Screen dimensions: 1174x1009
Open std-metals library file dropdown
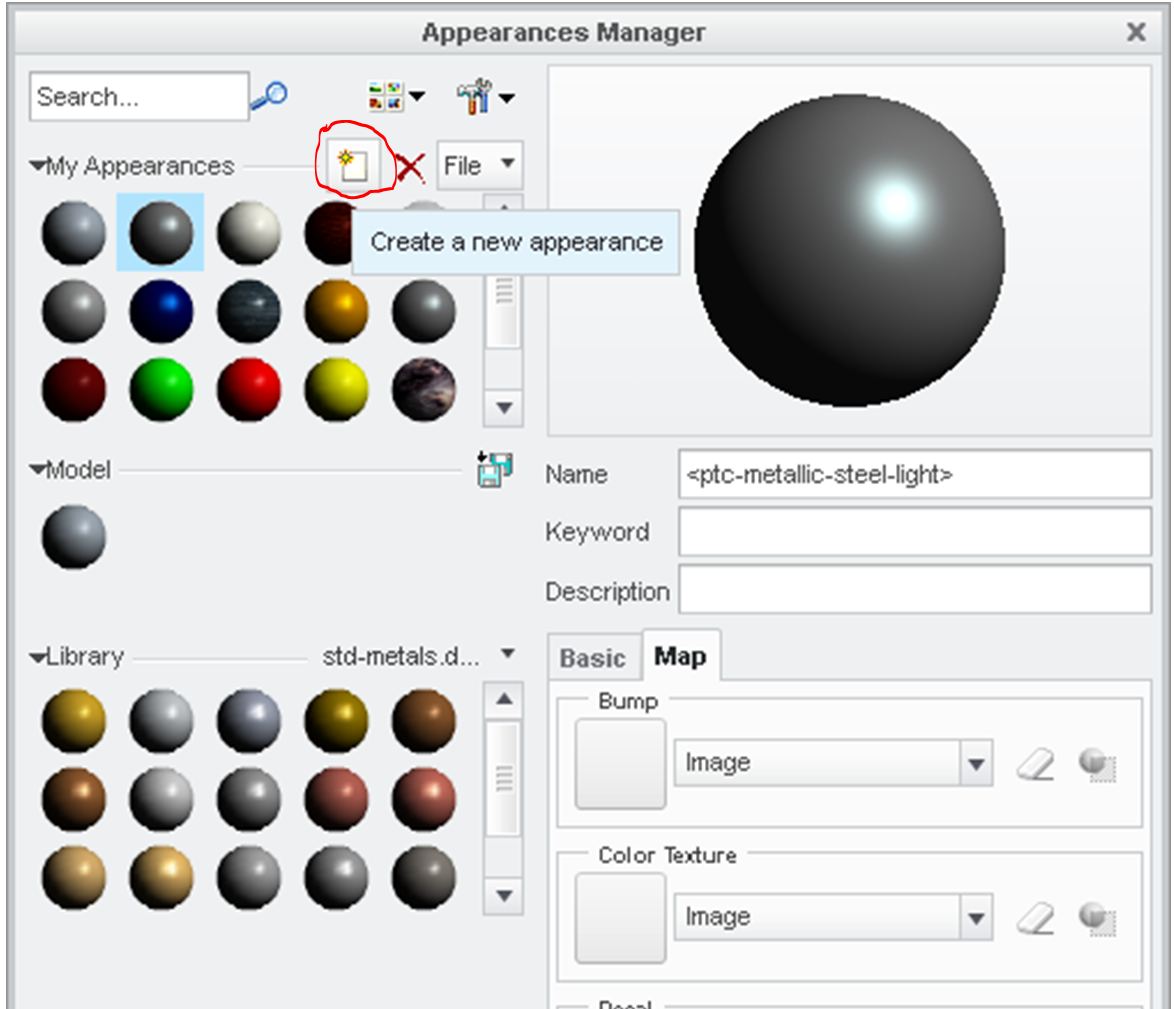[x=508, y=653]
